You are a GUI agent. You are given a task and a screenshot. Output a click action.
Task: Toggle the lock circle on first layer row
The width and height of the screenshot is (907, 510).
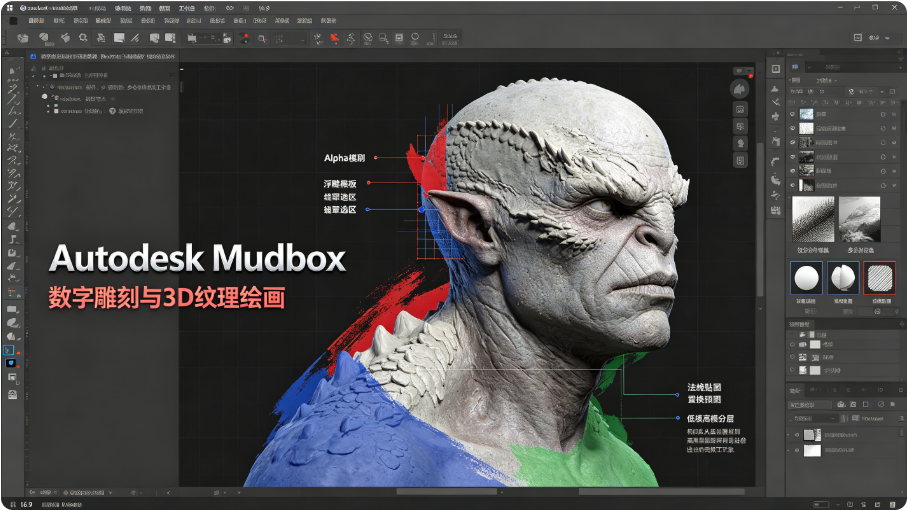point(883,114)
